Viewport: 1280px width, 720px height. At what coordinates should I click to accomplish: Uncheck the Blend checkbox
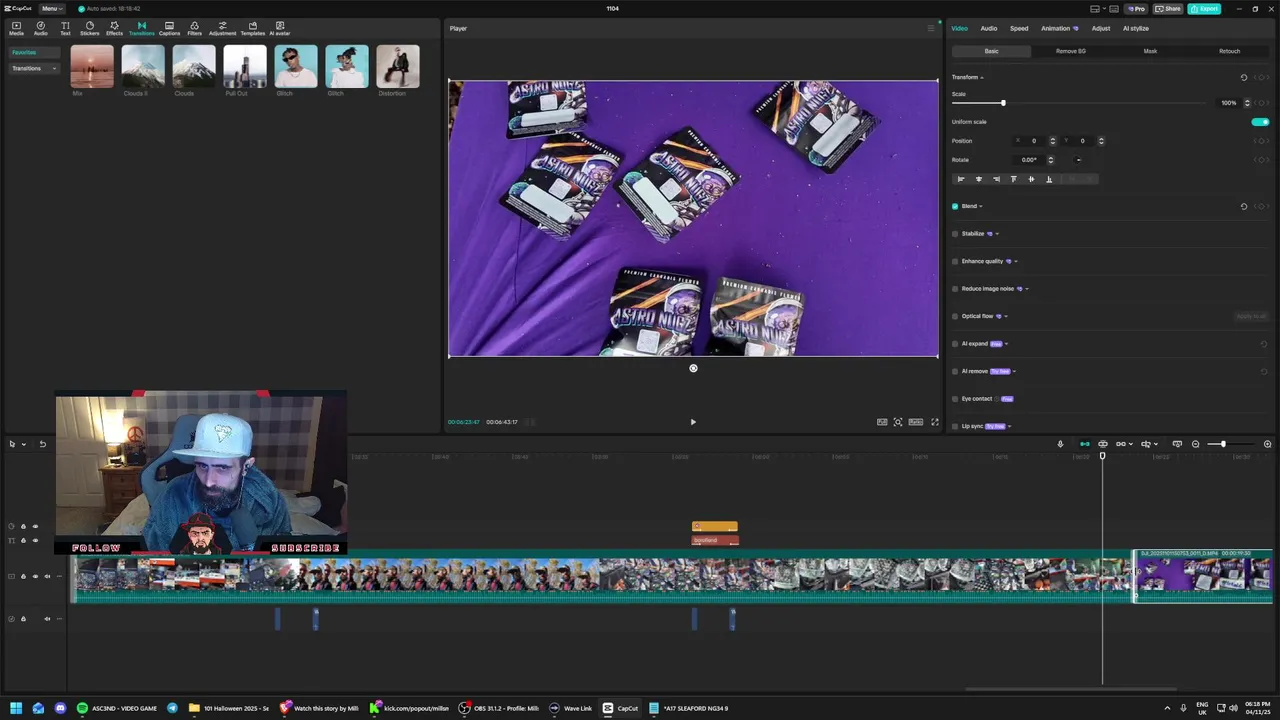click(x=955, y=206)
